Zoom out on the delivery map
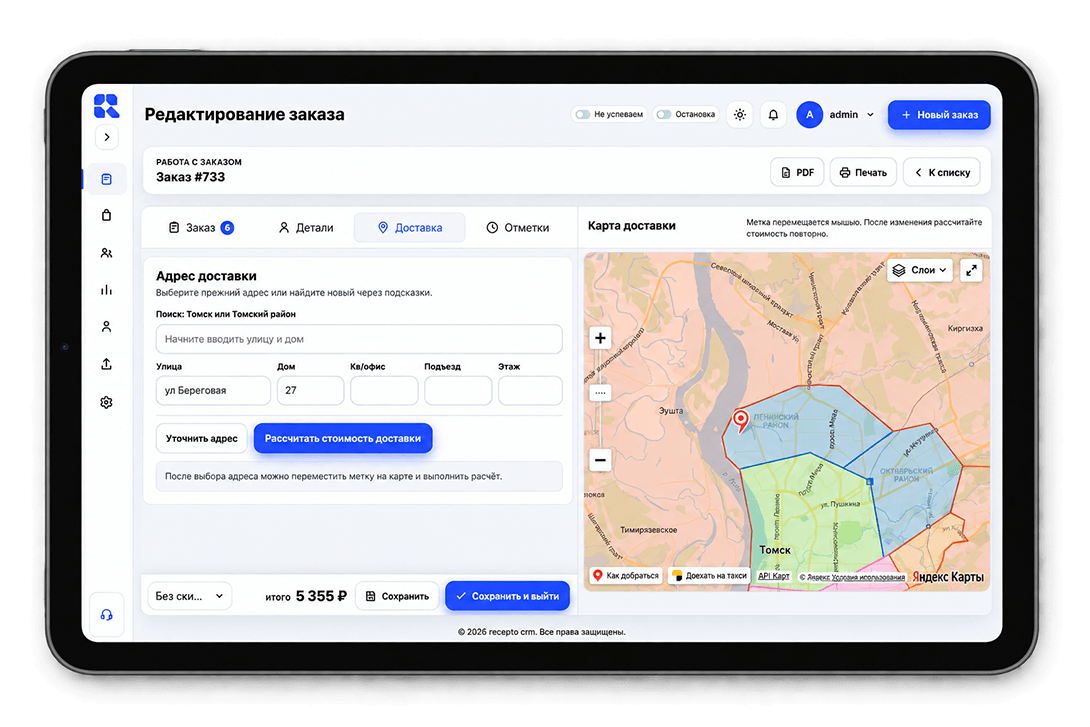Screen dimensions: 1090x727 600,459
